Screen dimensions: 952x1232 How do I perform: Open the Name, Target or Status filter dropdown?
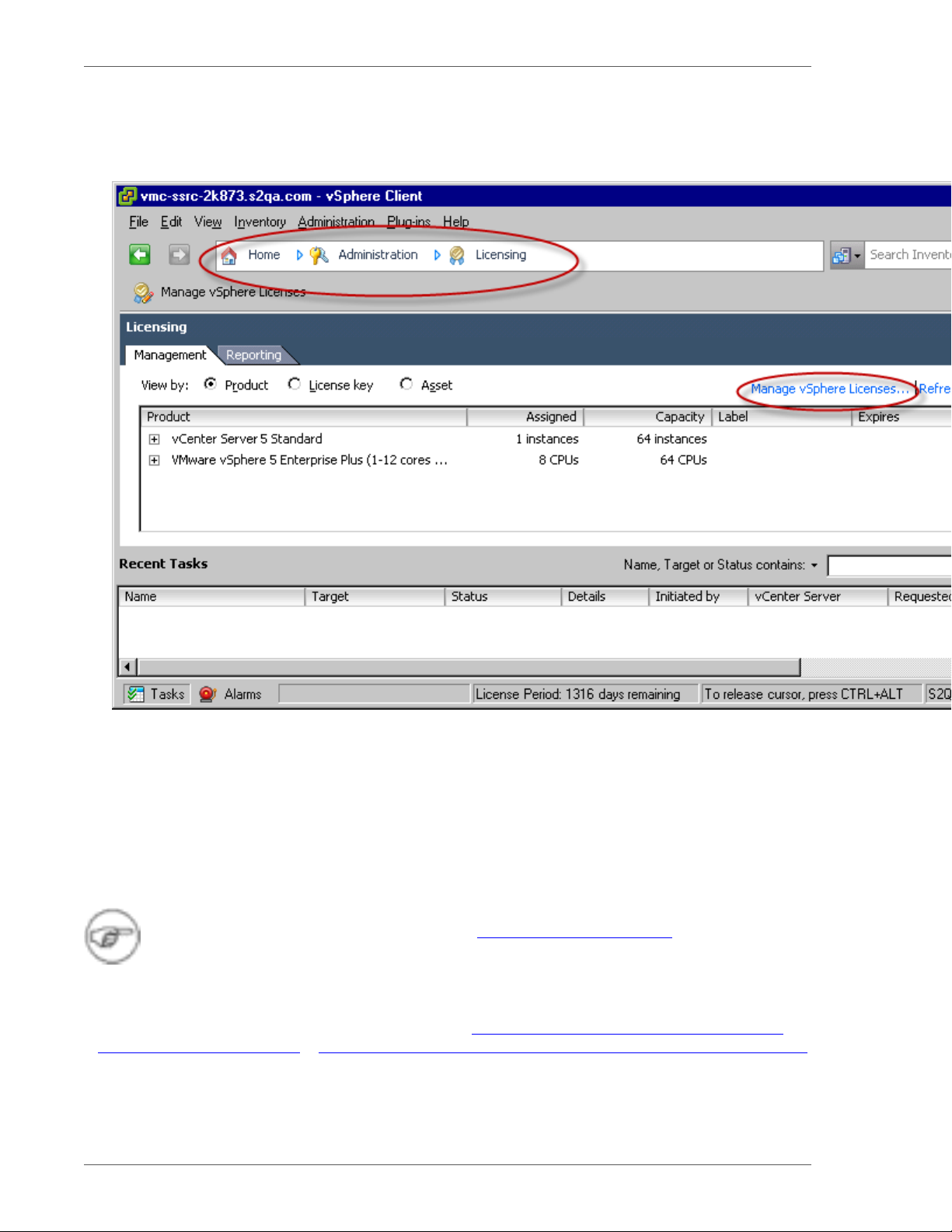[814, 565]
